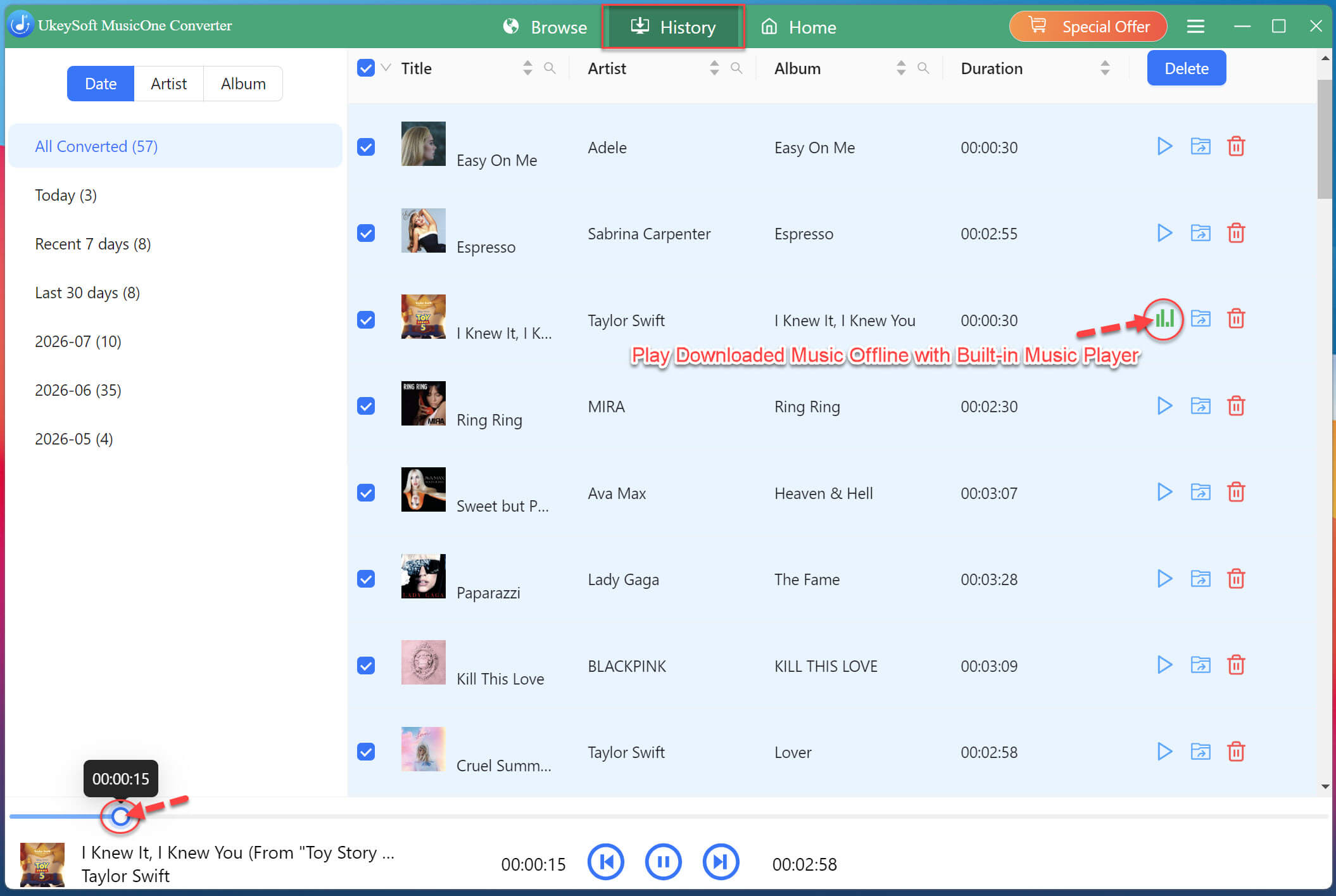The width and height of the screenshot is (1336, 896).
Task: Search by album magnifier icon
Action: click(x=923, y=68)
